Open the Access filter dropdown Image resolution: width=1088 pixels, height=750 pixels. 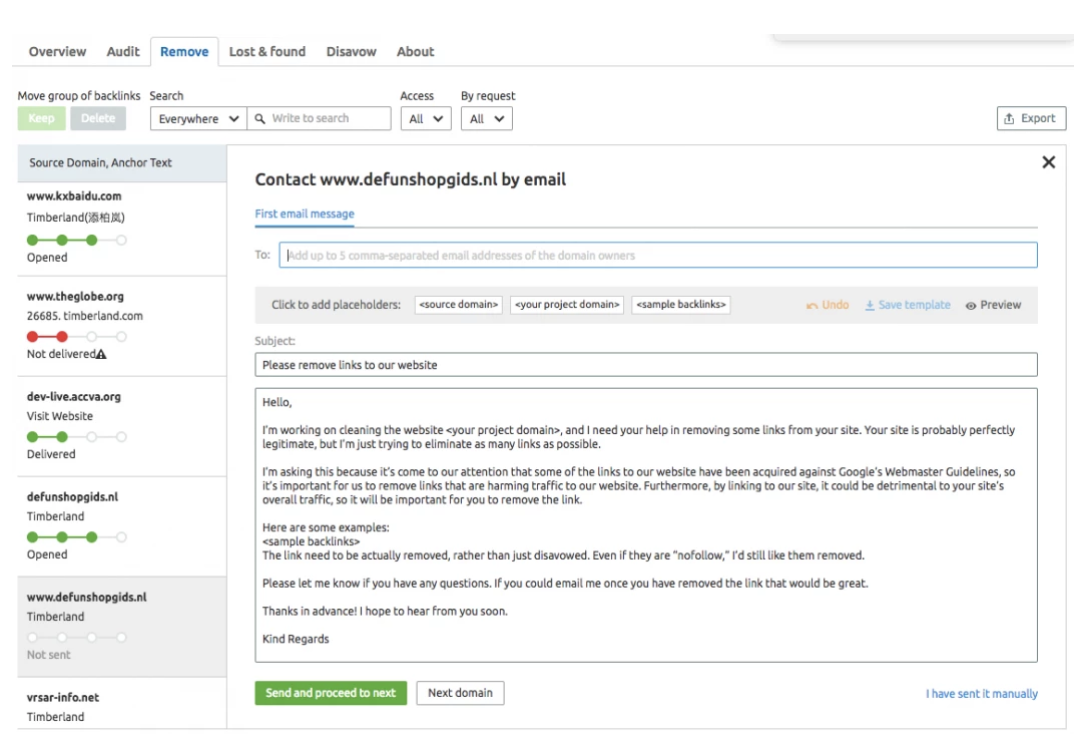coord(426,119)
